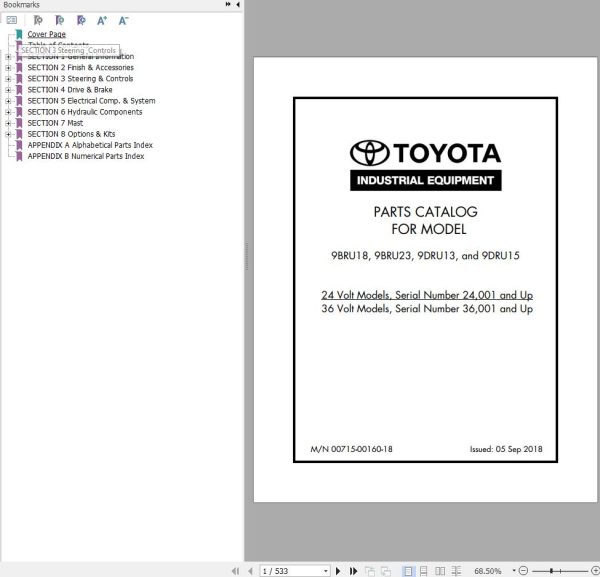Click the FOR MODEL text line
The image size is (600, 577).
[x=429, y=229]
